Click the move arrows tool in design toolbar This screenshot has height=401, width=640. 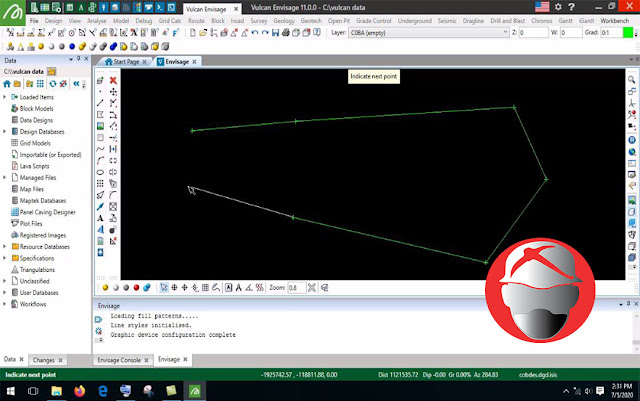(x=113, y=92)
